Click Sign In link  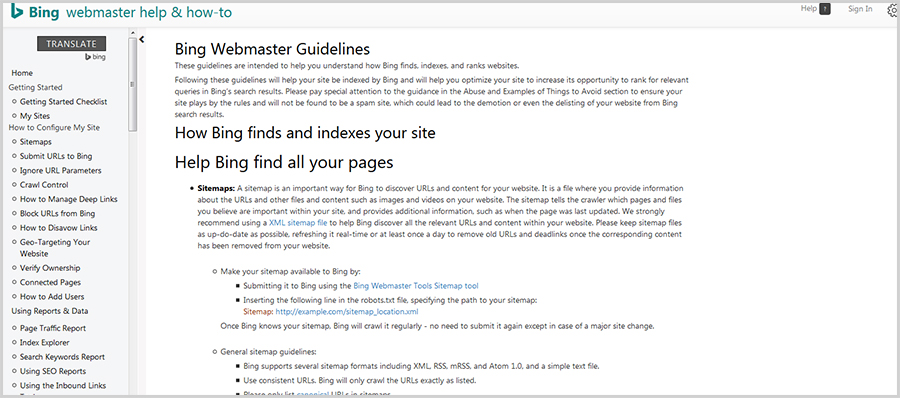860,9
